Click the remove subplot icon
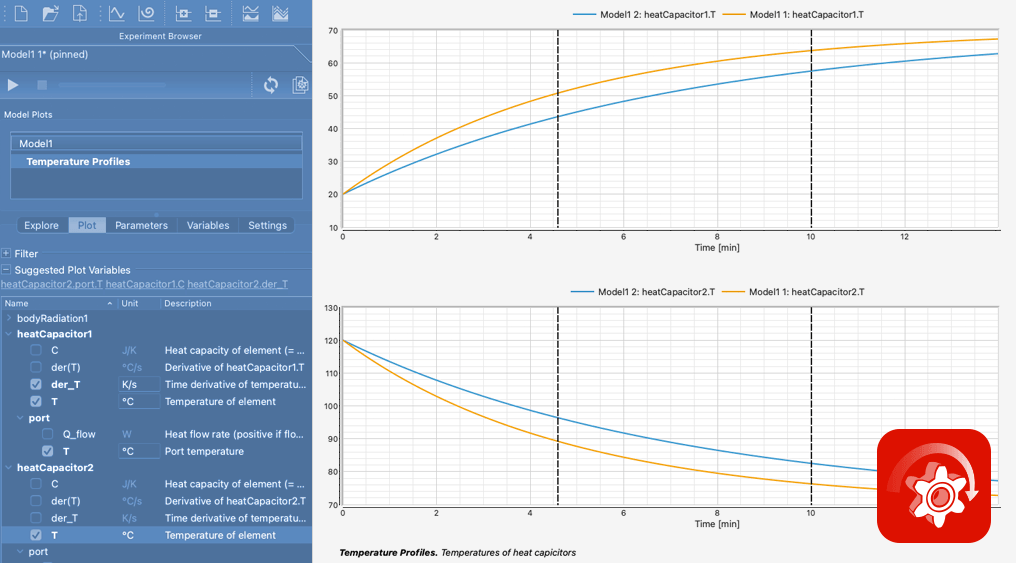 pyautogui.click(x=213, y=13)
